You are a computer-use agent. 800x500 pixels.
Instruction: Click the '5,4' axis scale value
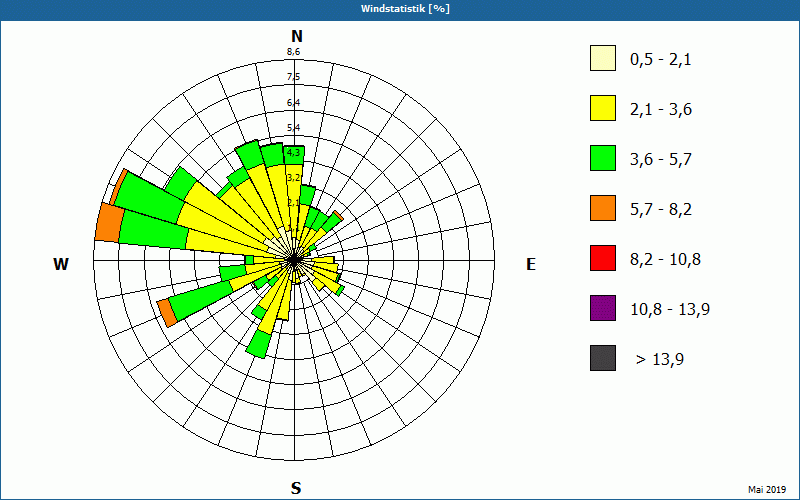[293, 128]
